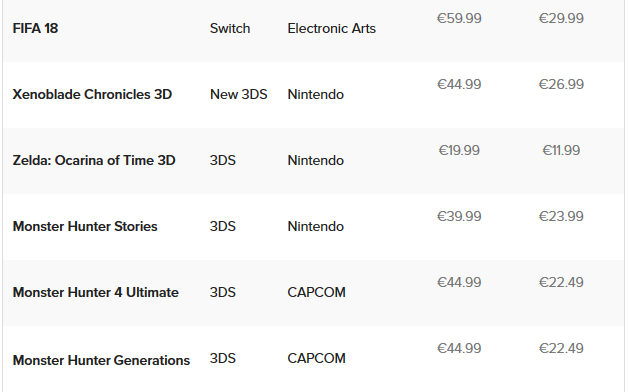This screenshot has width=628, height=392.
Task: Click the Electronic Arts publisher cell
Action: [332, 28]
